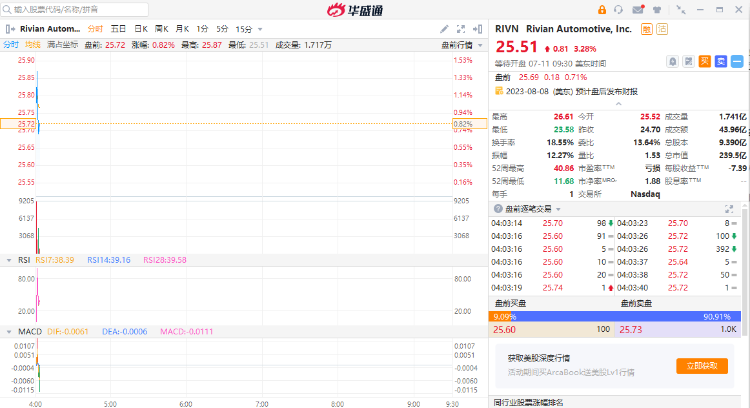Open the mail messages envelope icon
Image resolution: width=750 pixels, height=408 pixels.
click(638, 10)
